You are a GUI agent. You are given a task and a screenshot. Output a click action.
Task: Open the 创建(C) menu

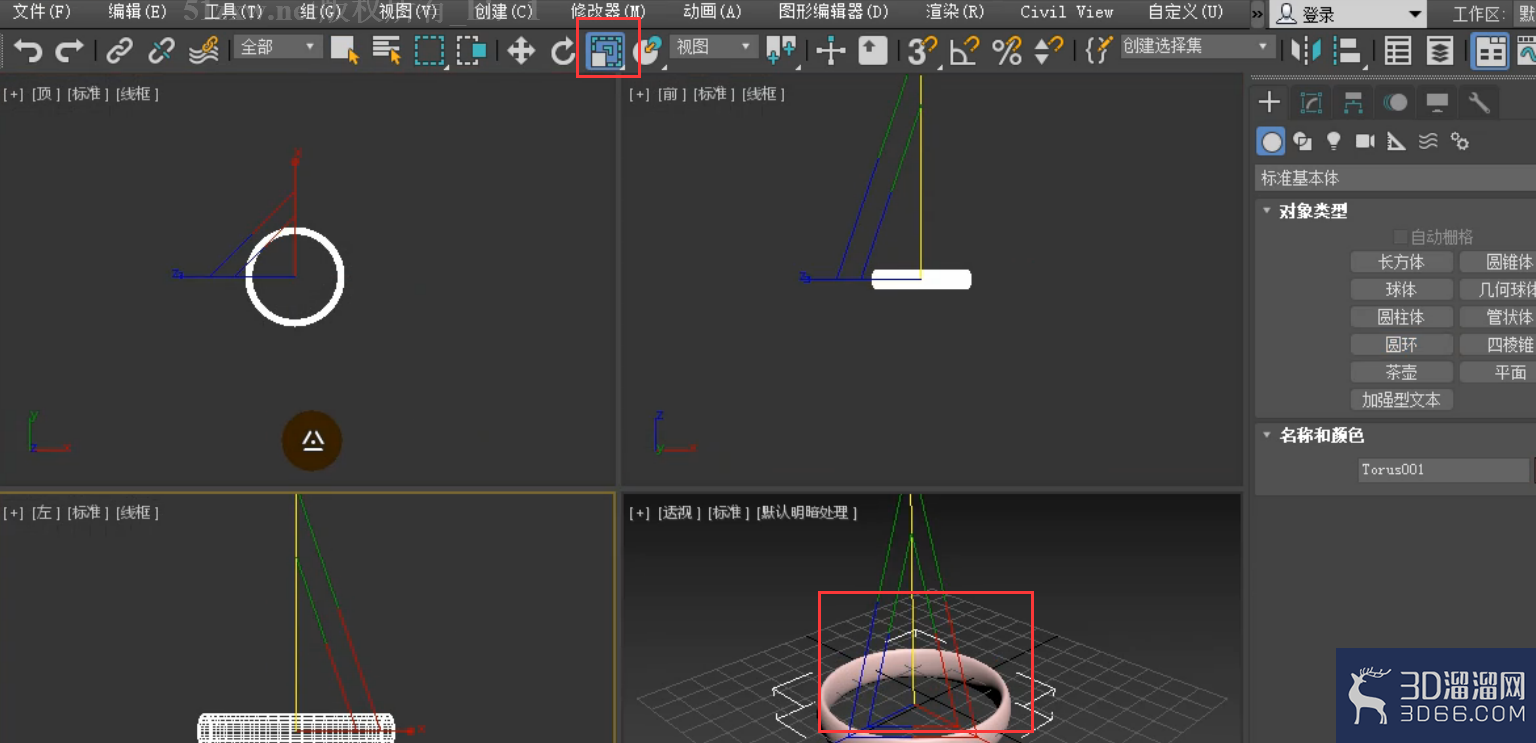coord(504,12)
